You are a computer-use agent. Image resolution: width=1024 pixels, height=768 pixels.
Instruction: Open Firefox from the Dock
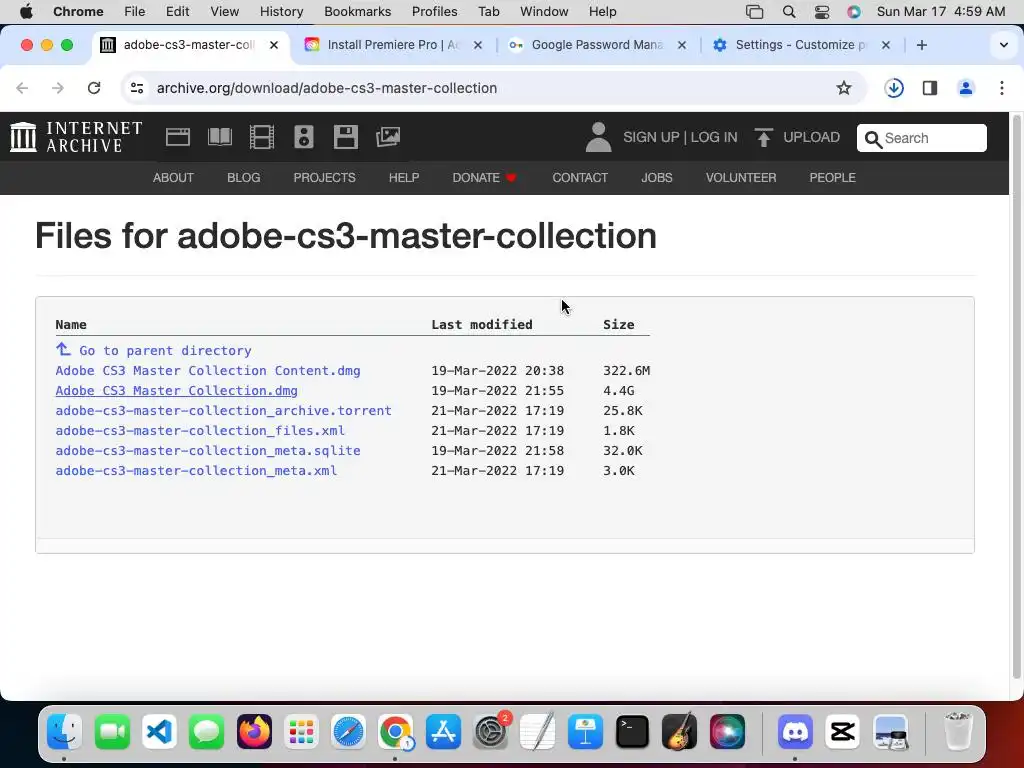click(254, 732)
